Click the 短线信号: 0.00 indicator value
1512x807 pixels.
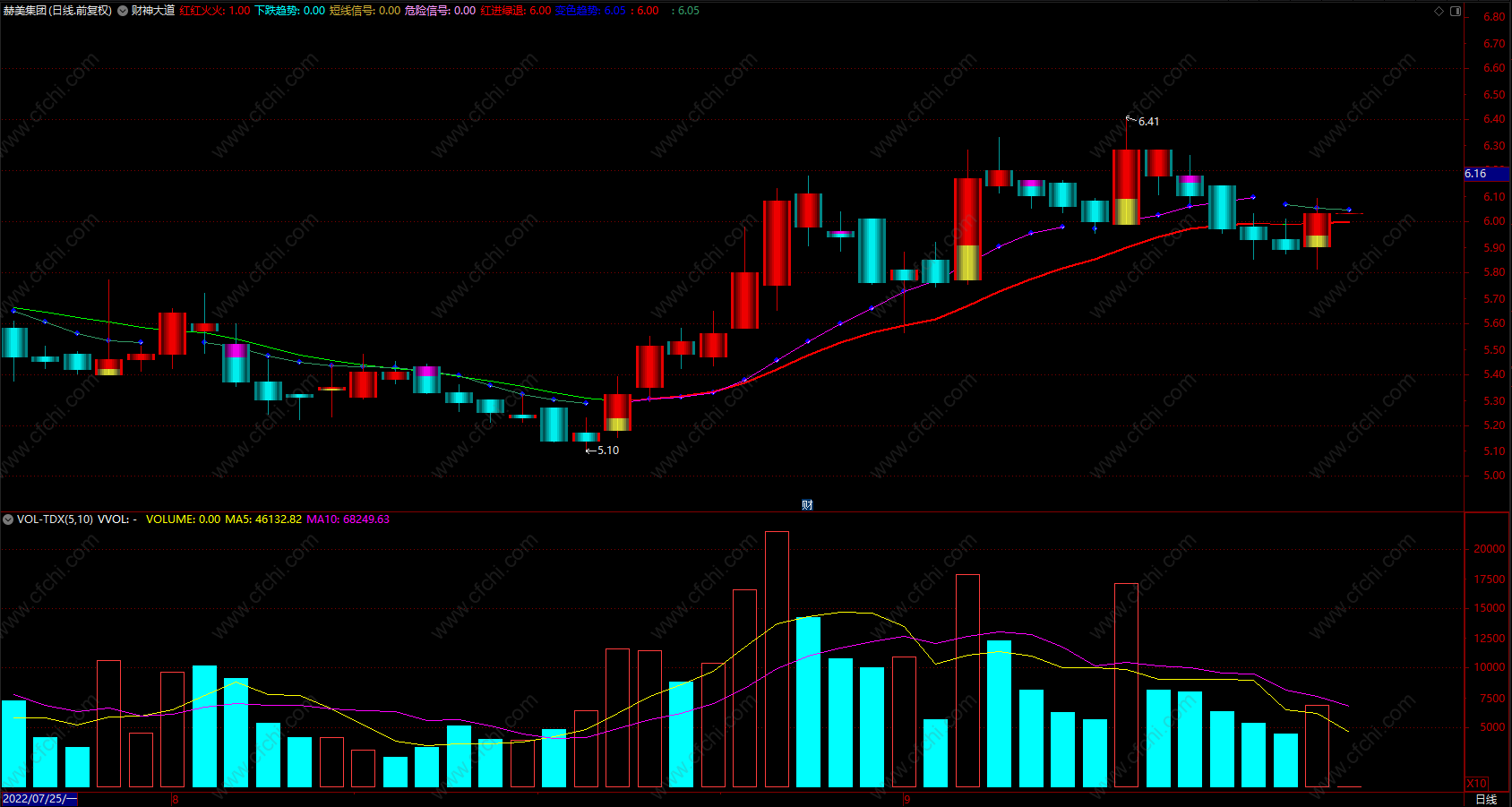(365, 11)
